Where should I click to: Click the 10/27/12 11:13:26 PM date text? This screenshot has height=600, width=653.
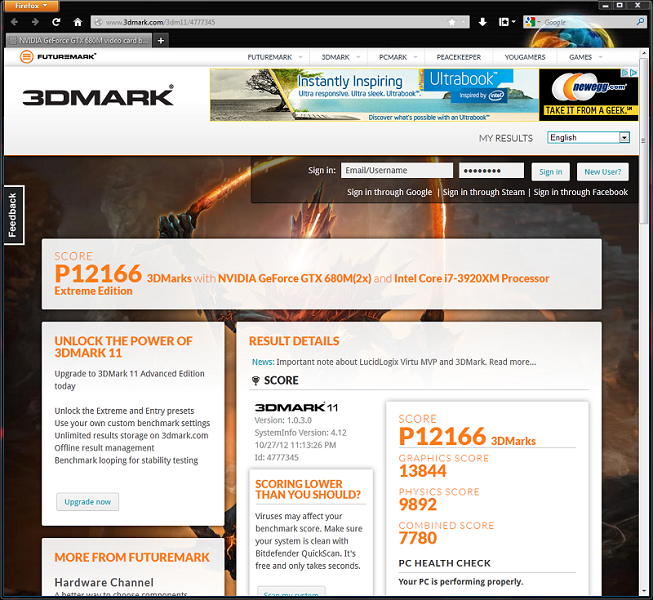coord(295,445)
